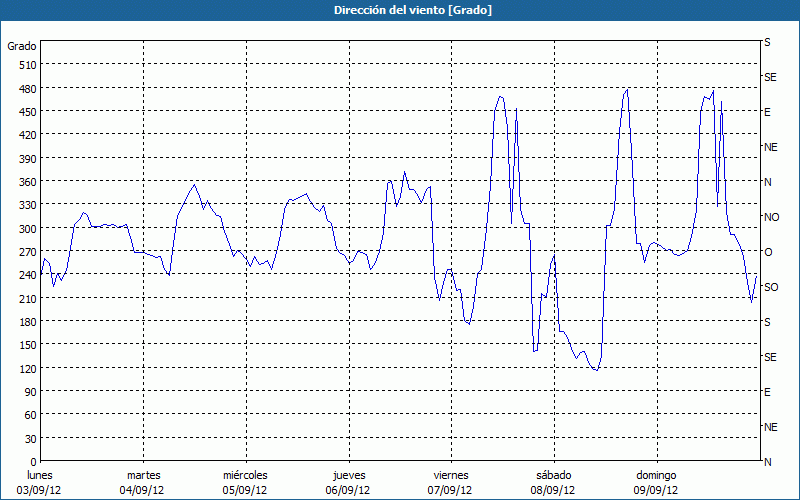Viewport: 800px width, 500px height.
Task: Select the 'miércoles 05/09/12' date label
Action: click(x=245, y=482)
